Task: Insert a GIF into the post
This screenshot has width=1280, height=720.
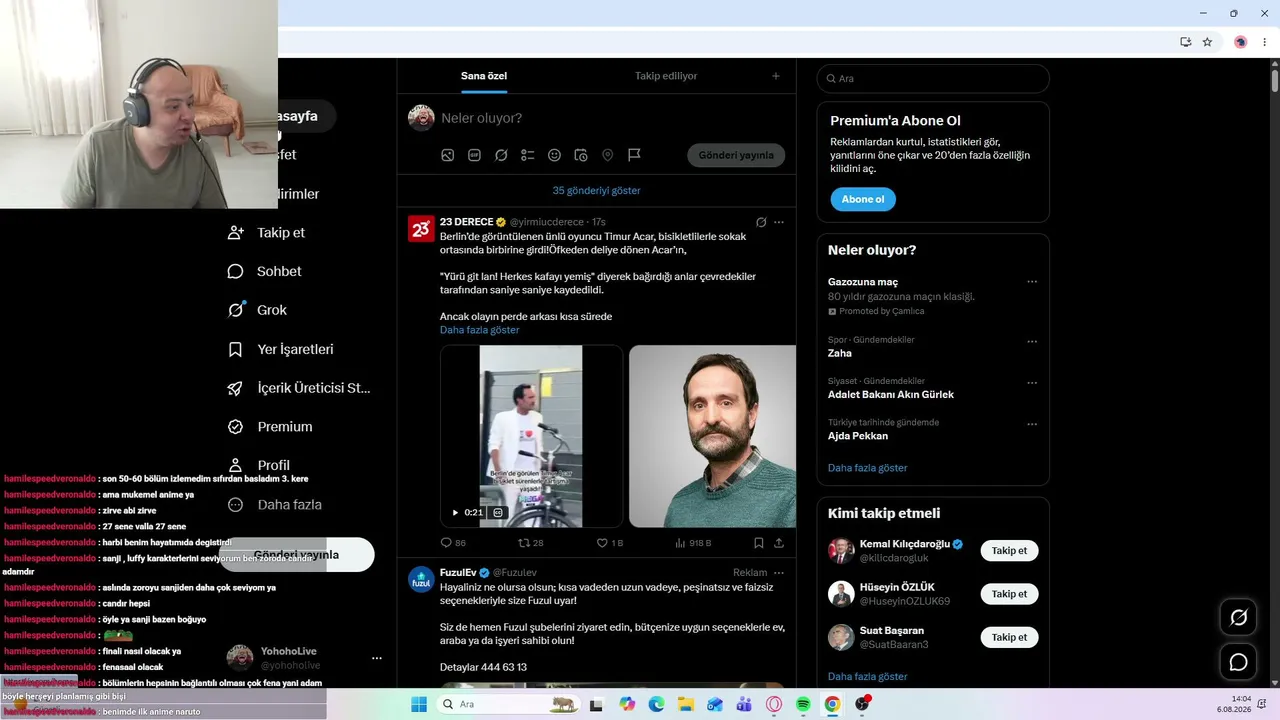Action: coord(474,155)
